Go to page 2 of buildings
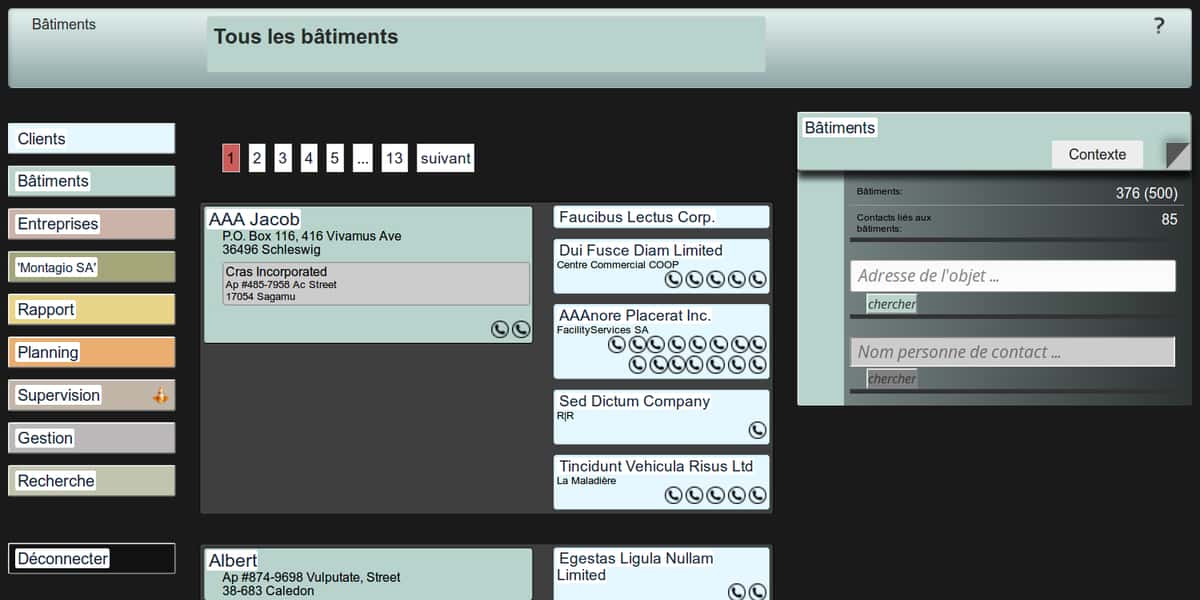This screenshot has width=1200, height=600. (x=257, y=158)
